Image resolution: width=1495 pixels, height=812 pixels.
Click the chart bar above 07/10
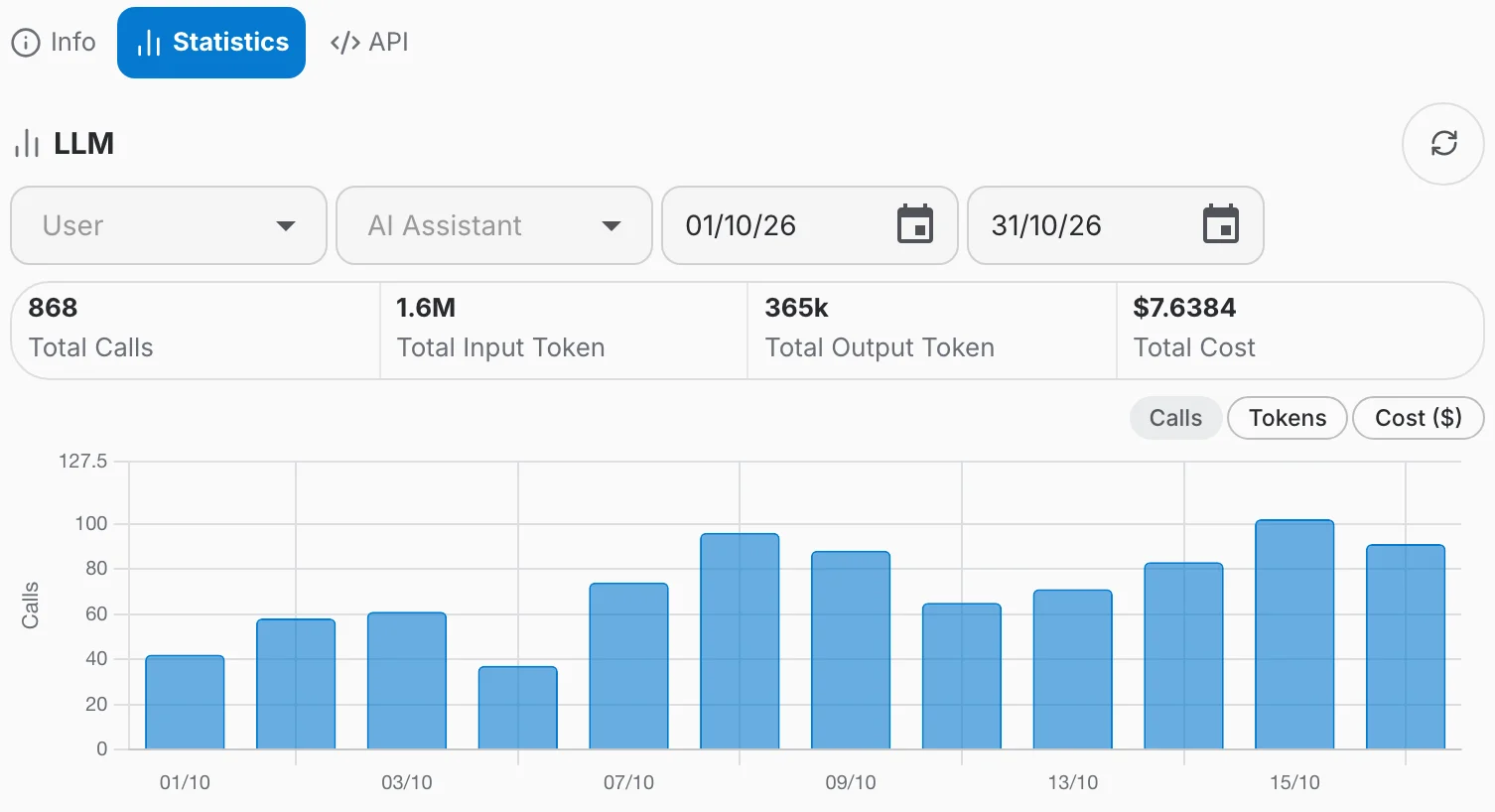(628, 666)
